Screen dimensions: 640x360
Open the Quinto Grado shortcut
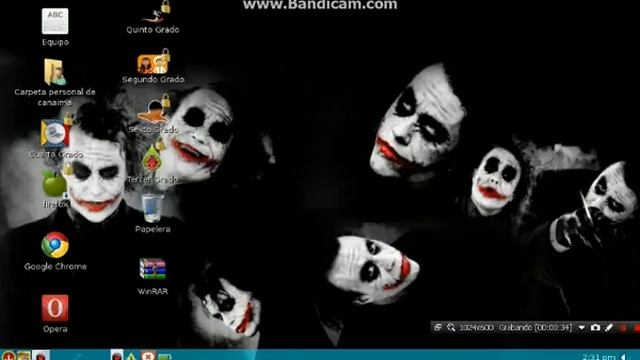click(x=155, y=12)
